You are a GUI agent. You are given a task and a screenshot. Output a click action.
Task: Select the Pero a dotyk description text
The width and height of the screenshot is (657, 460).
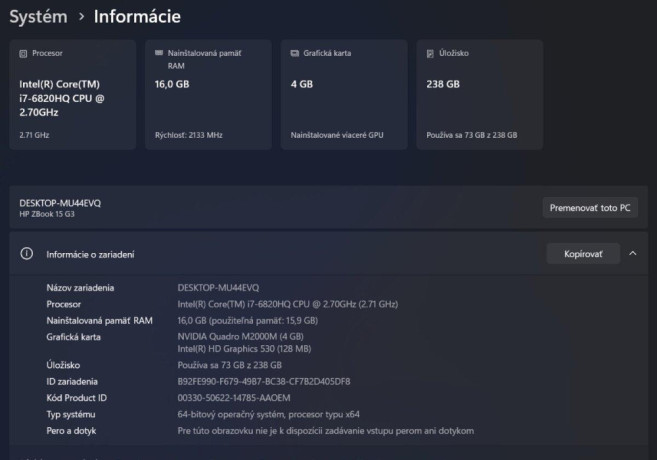click(x=326, y=431)
